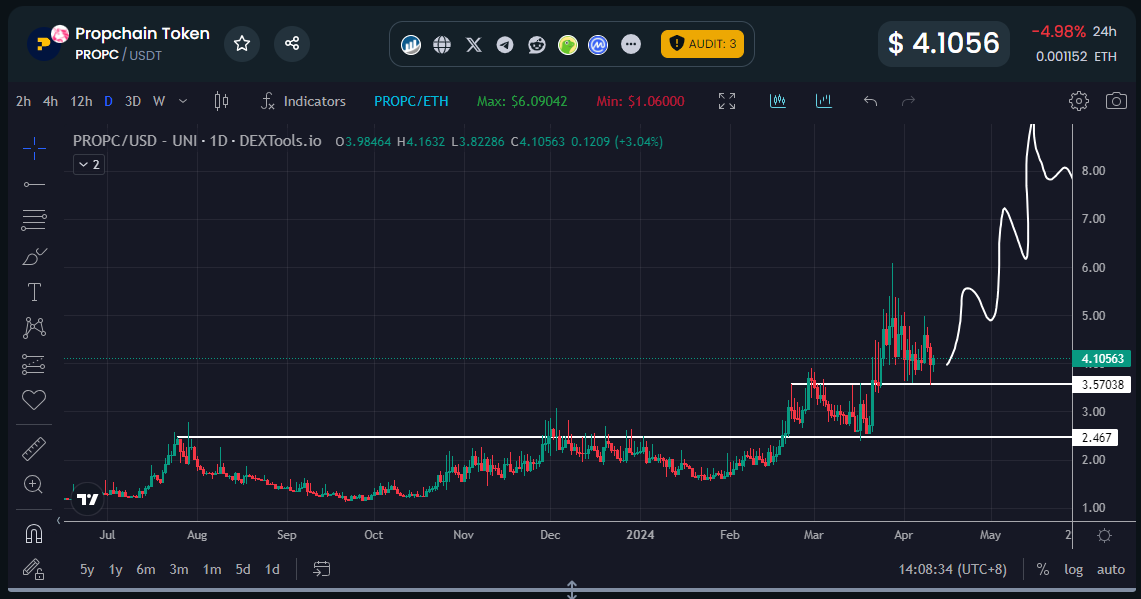Set range to 1d

pyautogui.click(x=272, y=569)
